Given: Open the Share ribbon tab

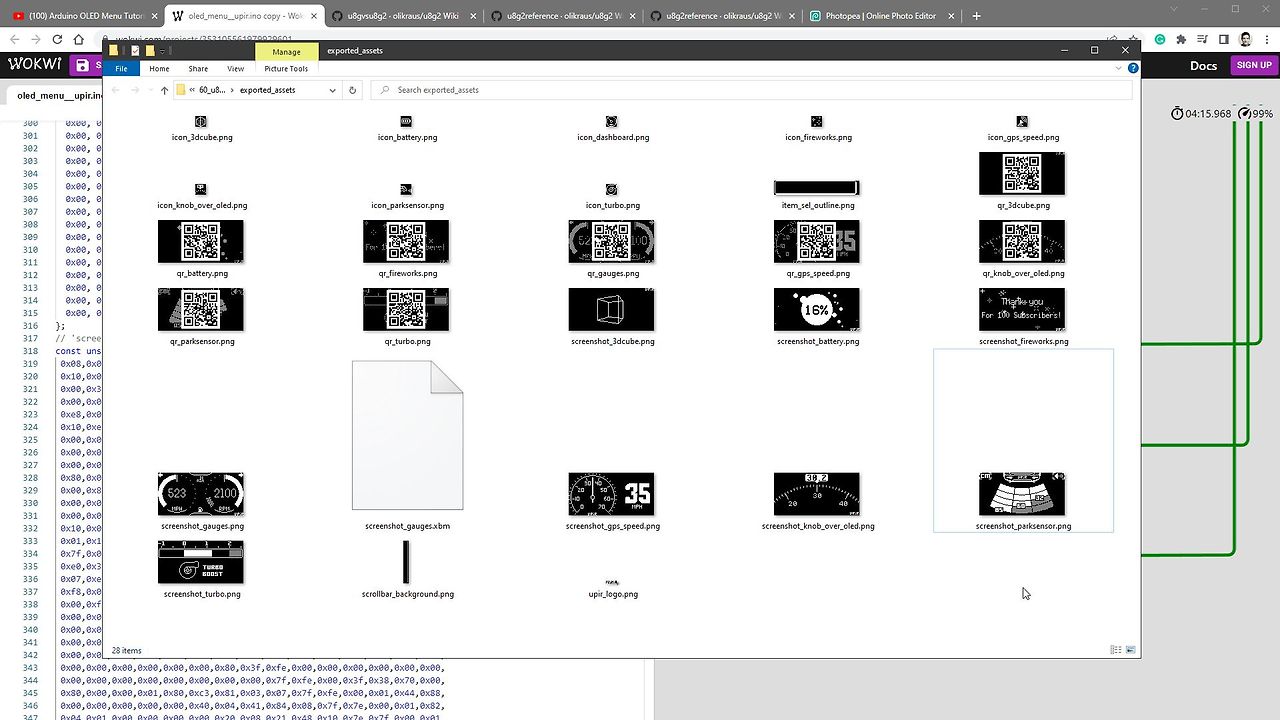Looking at the screenshot, I should pyautogui.click(x=198, y=69).
